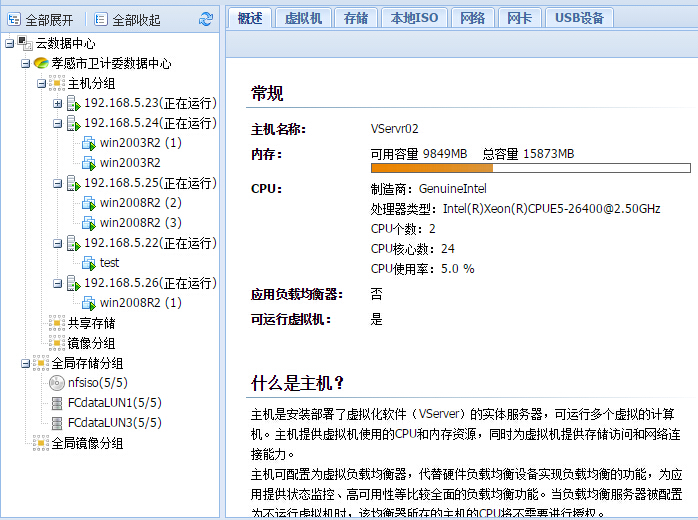Collapse the 主机分组 tree group
This screenshot has width=698, height=520.
tap(41, 83)
